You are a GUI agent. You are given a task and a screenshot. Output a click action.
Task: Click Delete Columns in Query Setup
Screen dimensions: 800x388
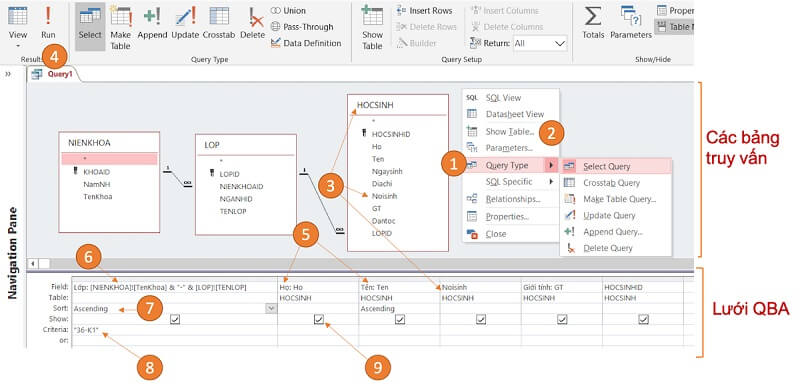click(x=507, y=27)
